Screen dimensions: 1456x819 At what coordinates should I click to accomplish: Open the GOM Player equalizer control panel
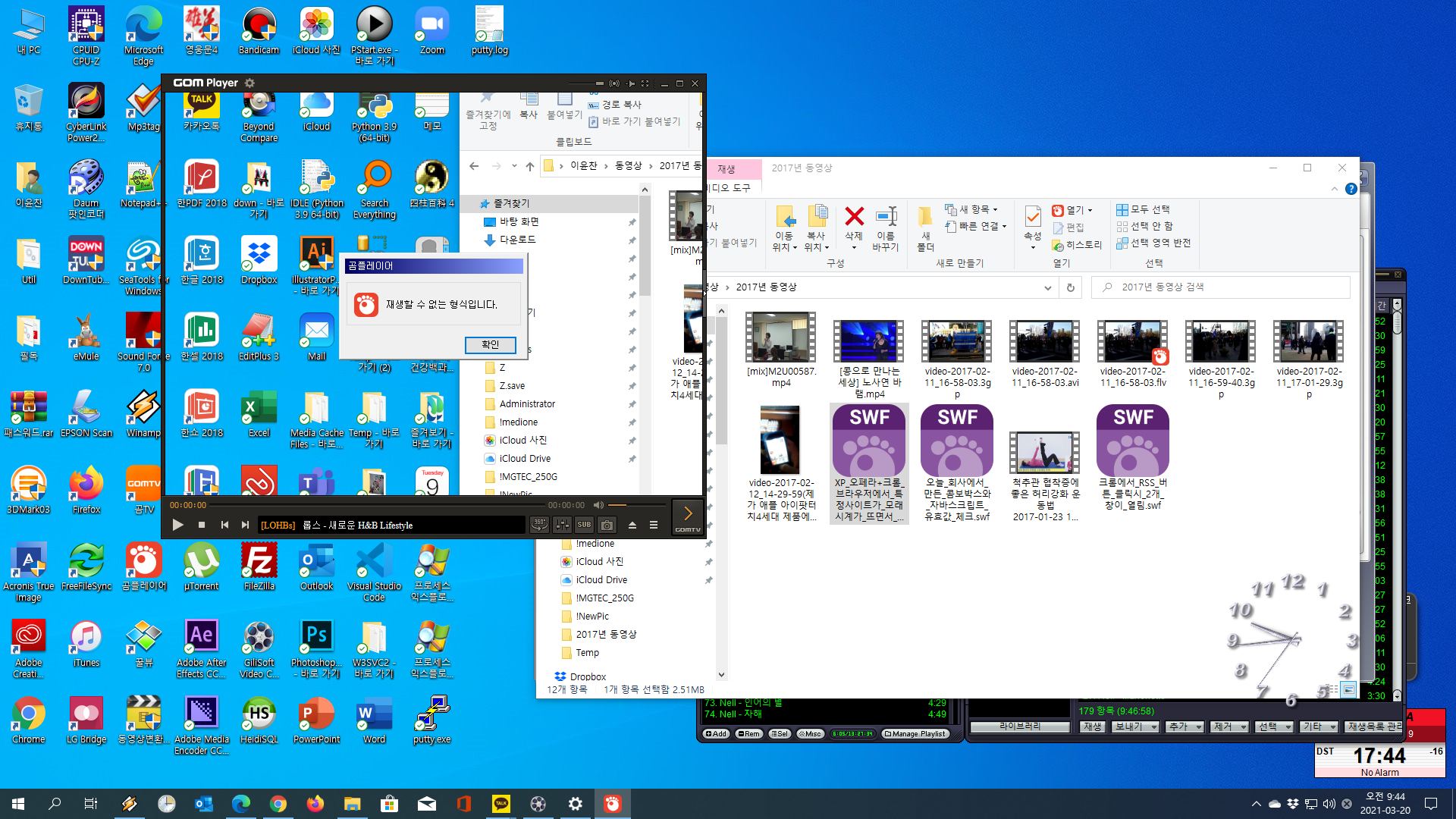point(562,524)
